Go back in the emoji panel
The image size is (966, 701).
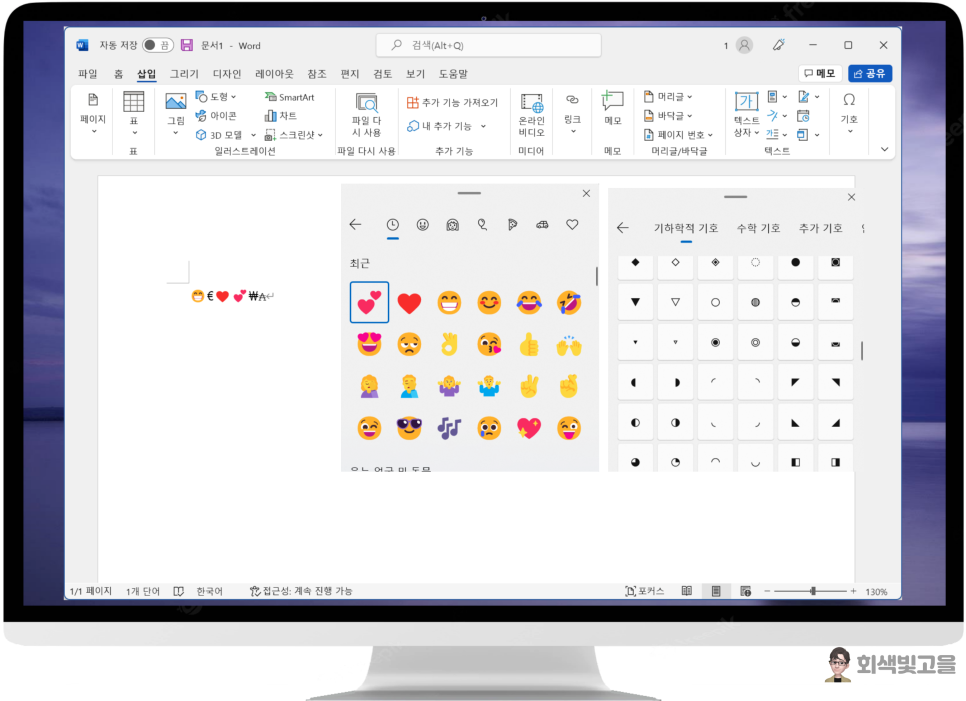(x=355, y=224)
